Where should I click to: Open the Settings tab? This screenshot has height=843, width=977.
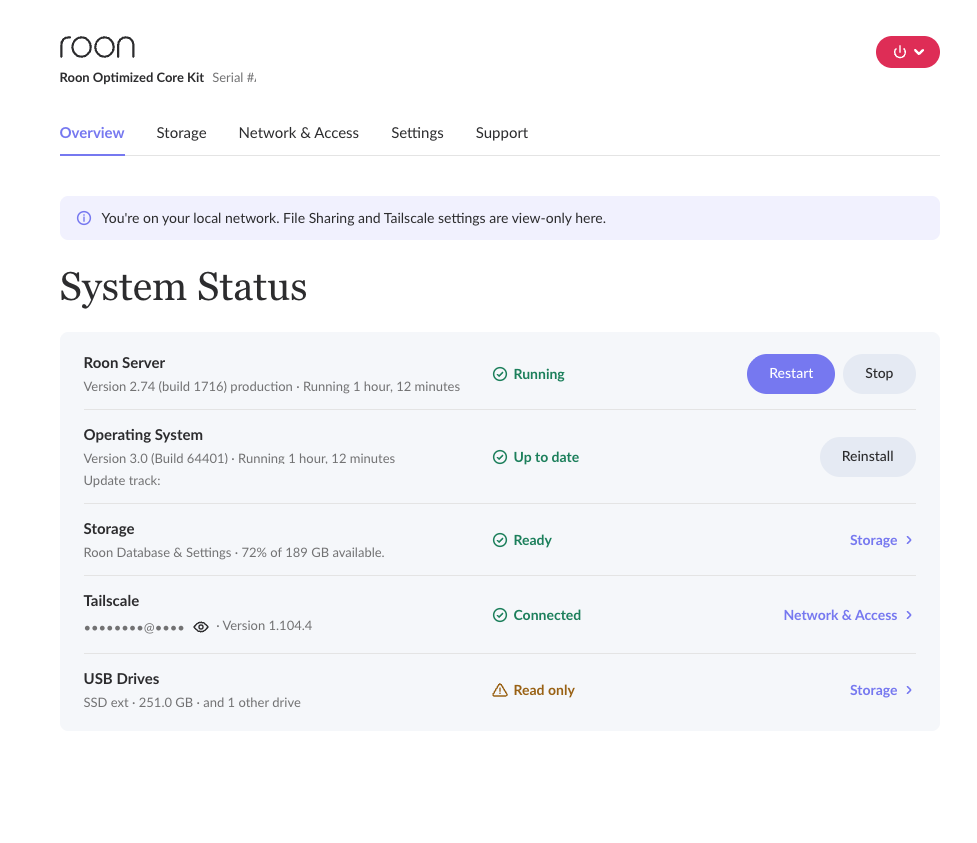pyautogui.click(x=417, y=133)
